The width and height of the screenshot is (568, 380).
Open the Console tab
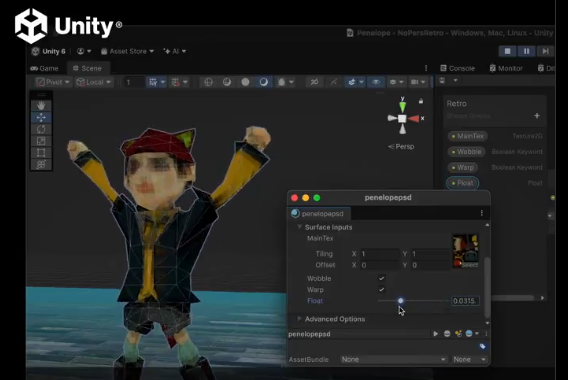coord(457,68)
